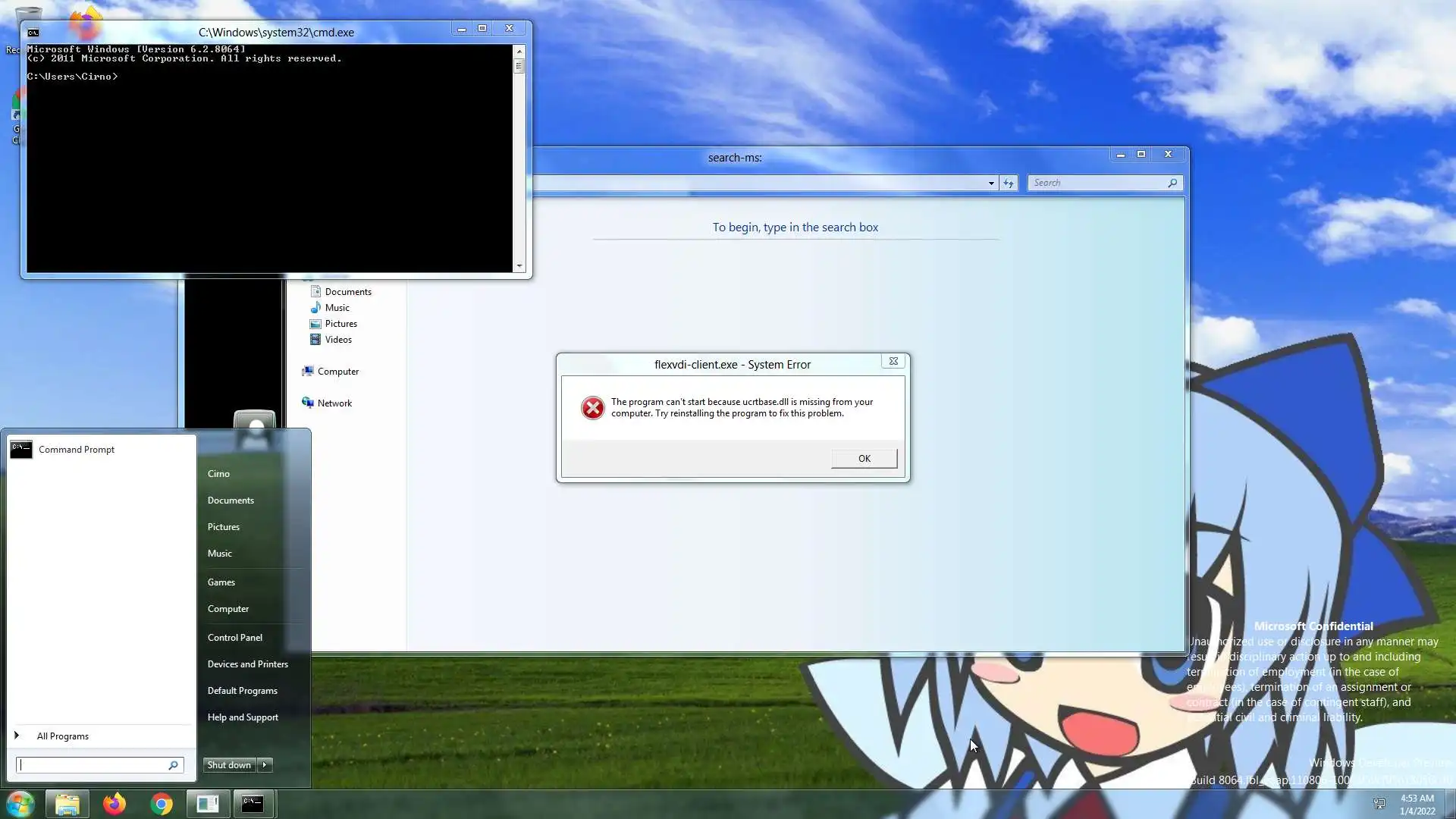Click the cmd.exe title bar icon
Screen dimensions: 1456x819
(x=33, y=33)
